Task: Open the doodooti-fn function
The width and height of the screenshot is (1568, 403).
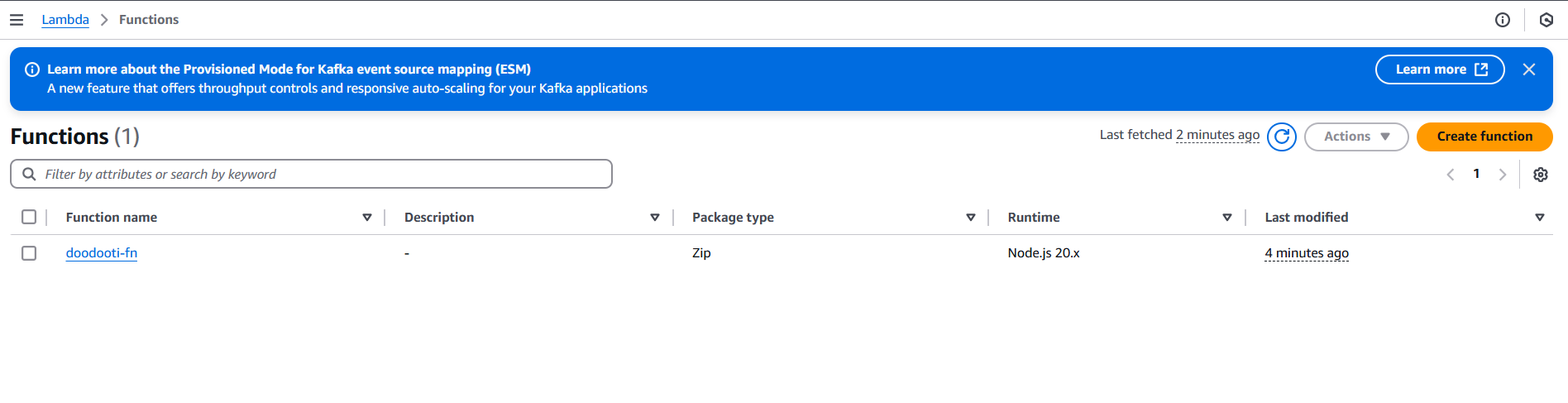Action: [102, 253]
